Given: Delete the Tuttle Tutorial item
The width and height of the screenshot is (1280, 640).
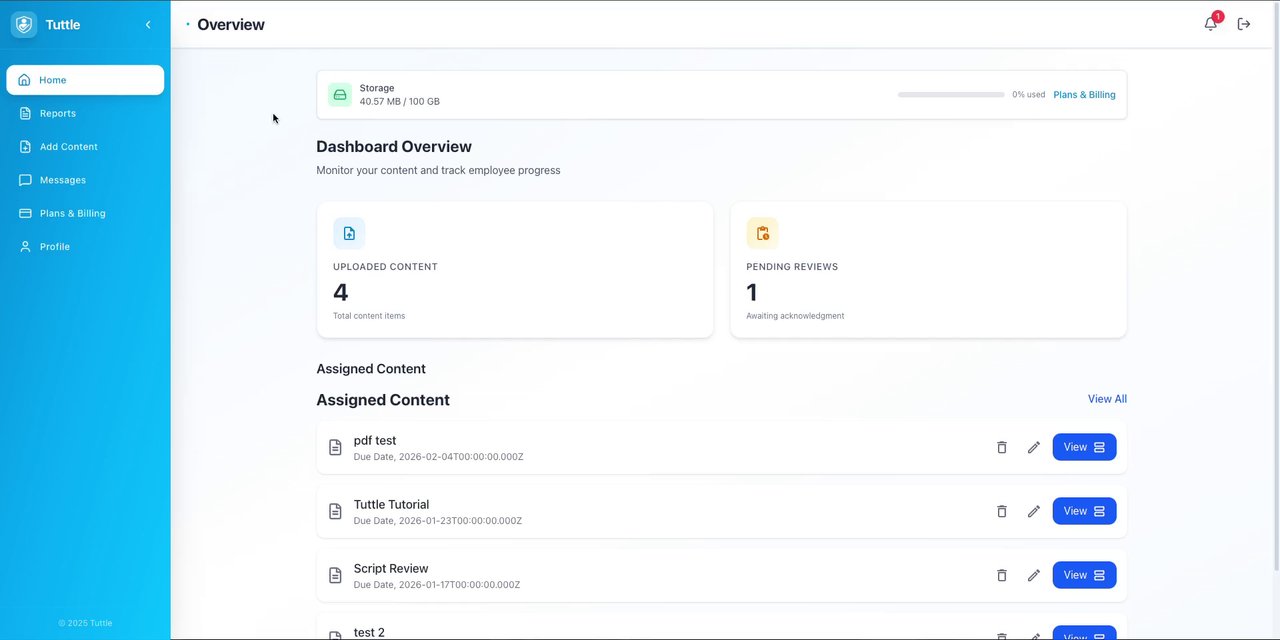Looking at the screenshot, I should [x=1001, y=511].
